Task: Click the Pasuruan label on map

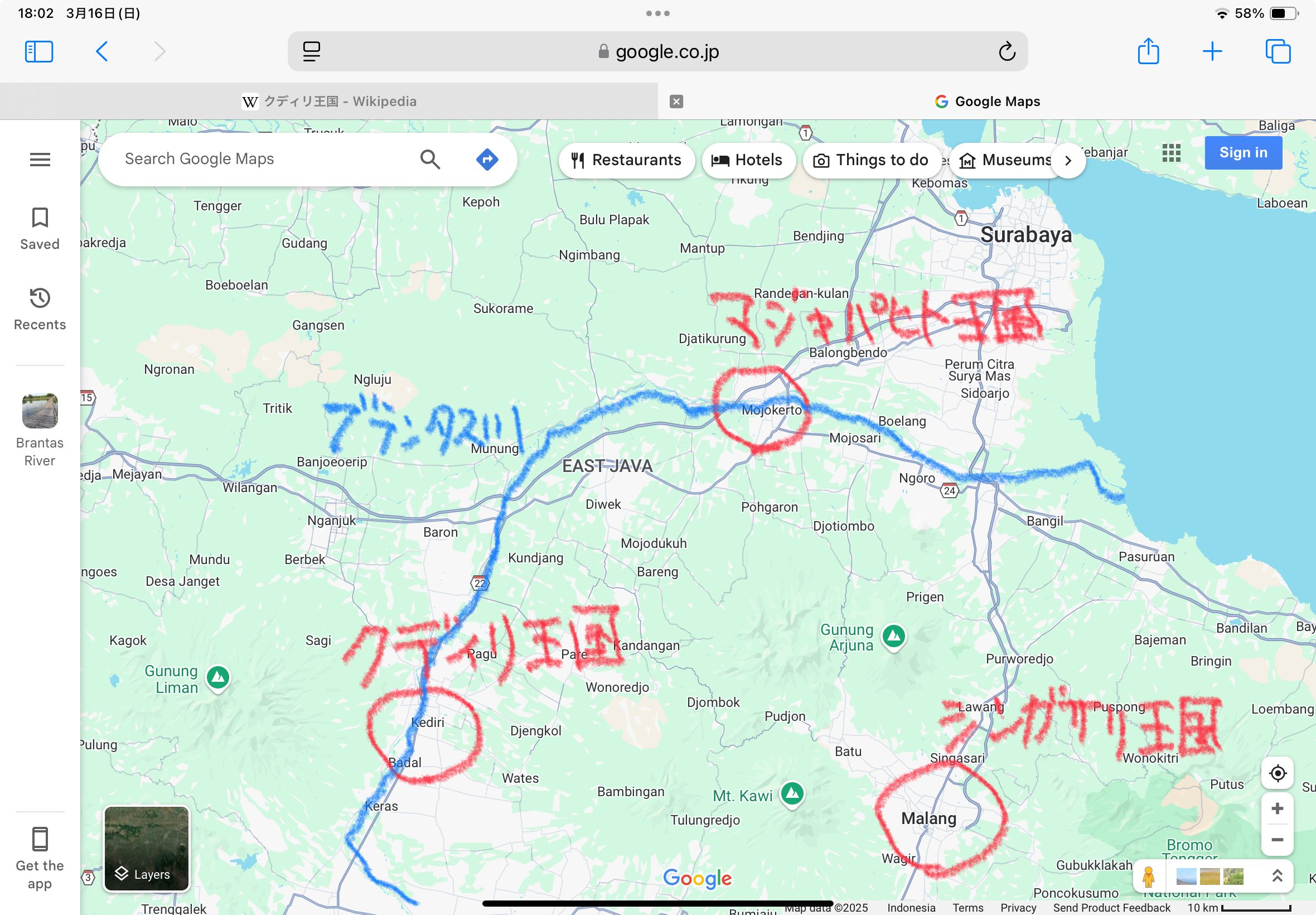Action: 1146,557
